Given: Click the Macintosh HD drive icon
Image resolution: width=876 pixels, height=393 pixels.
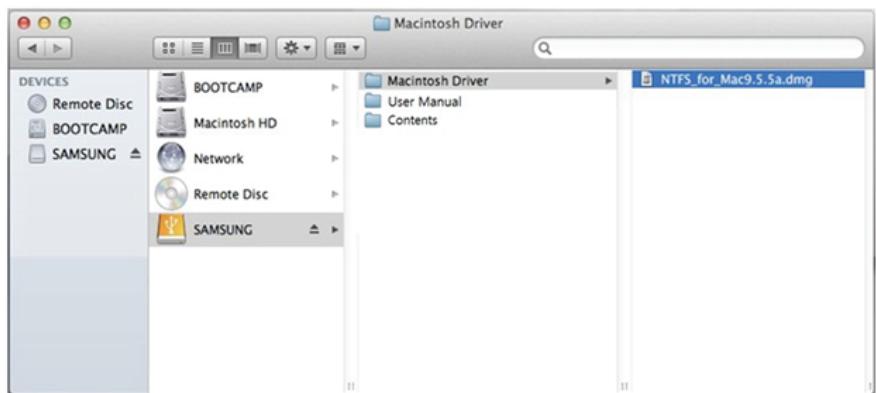Looking at the screenshot, I should [x=171, y=123].
